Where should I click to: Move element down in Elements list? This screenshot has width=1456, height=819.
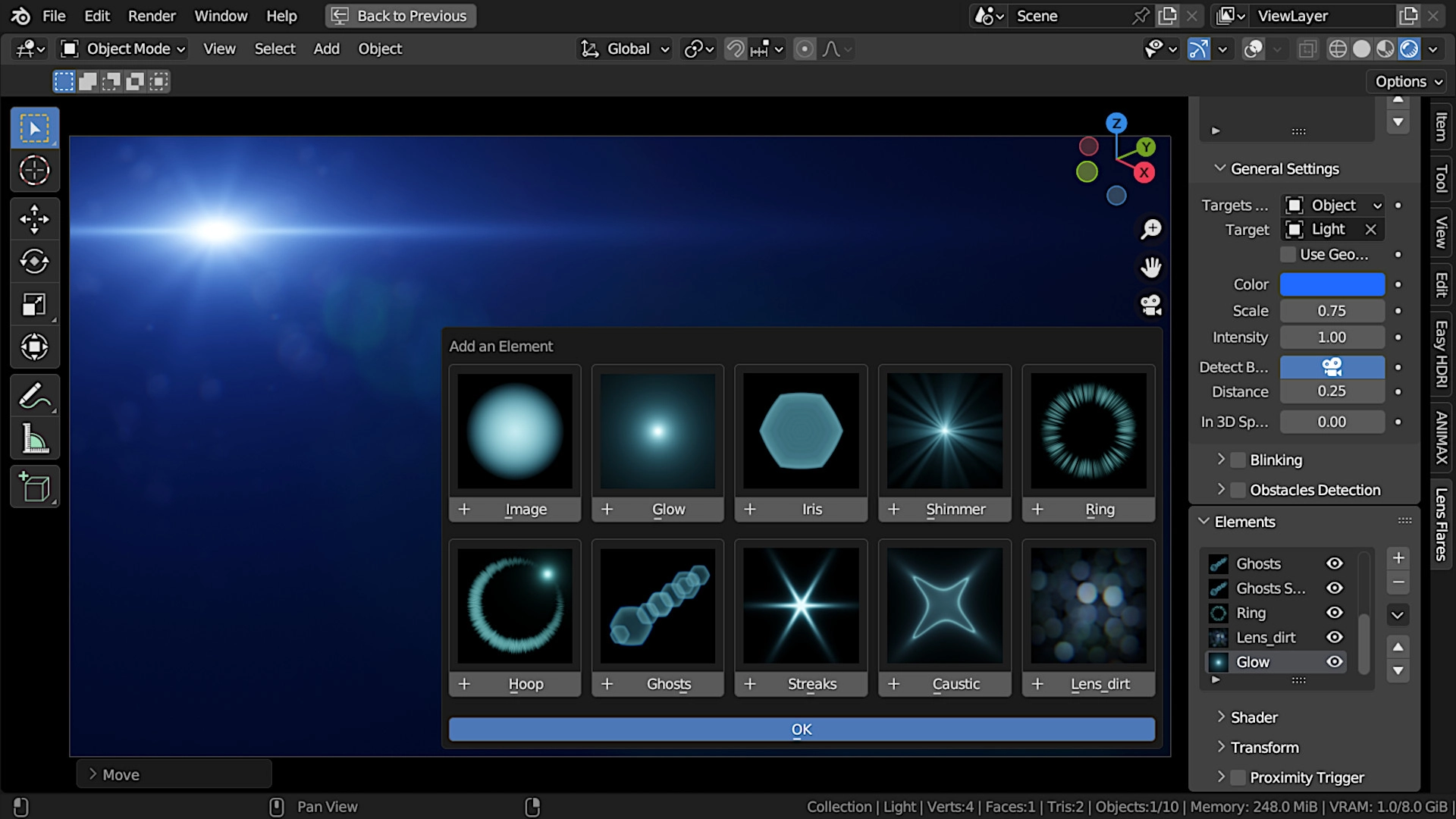[x=1398, y=670]
